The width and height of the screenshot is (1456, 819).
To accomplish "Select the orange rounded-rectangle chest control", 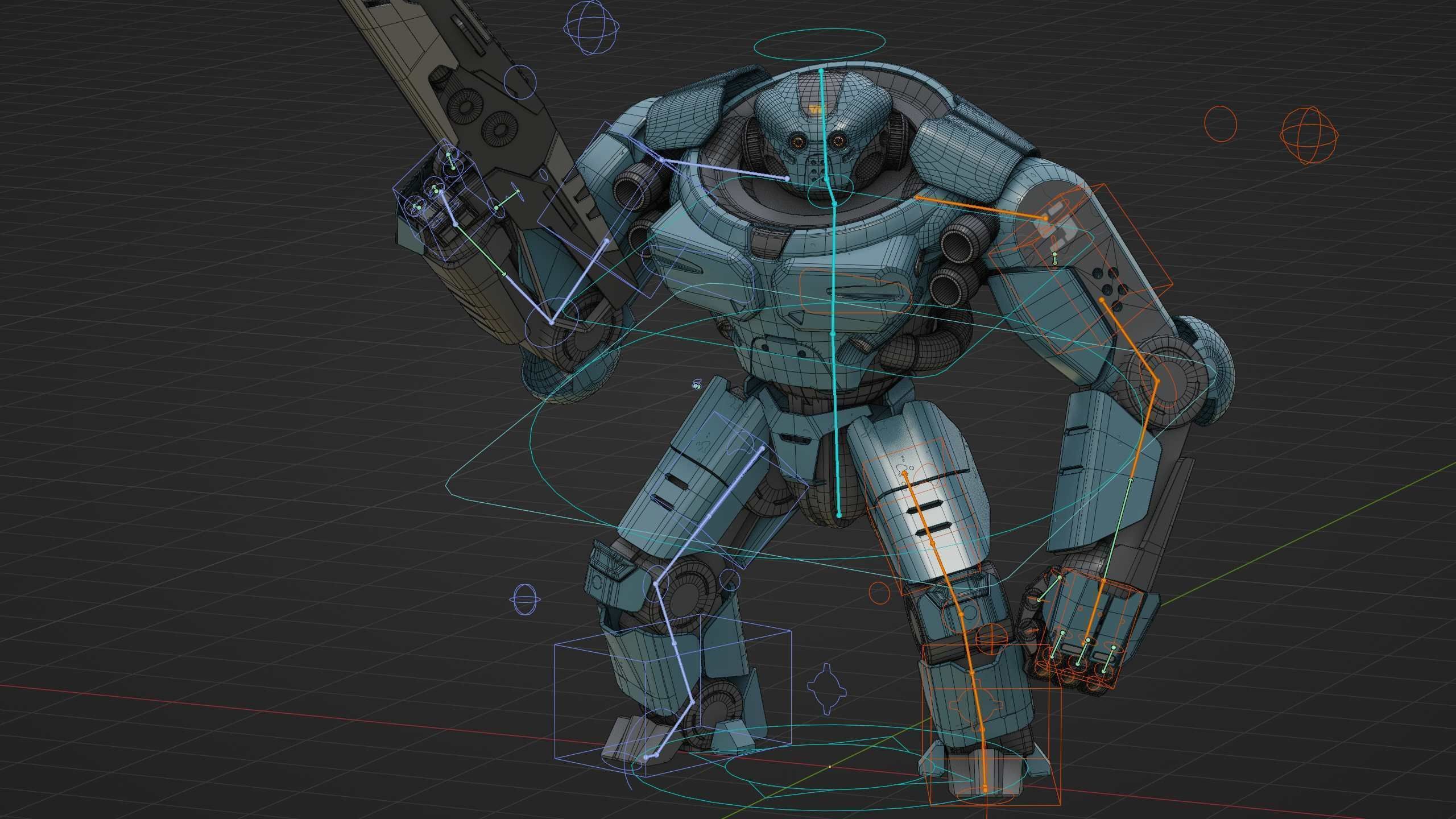I will [x=856, y=291].
